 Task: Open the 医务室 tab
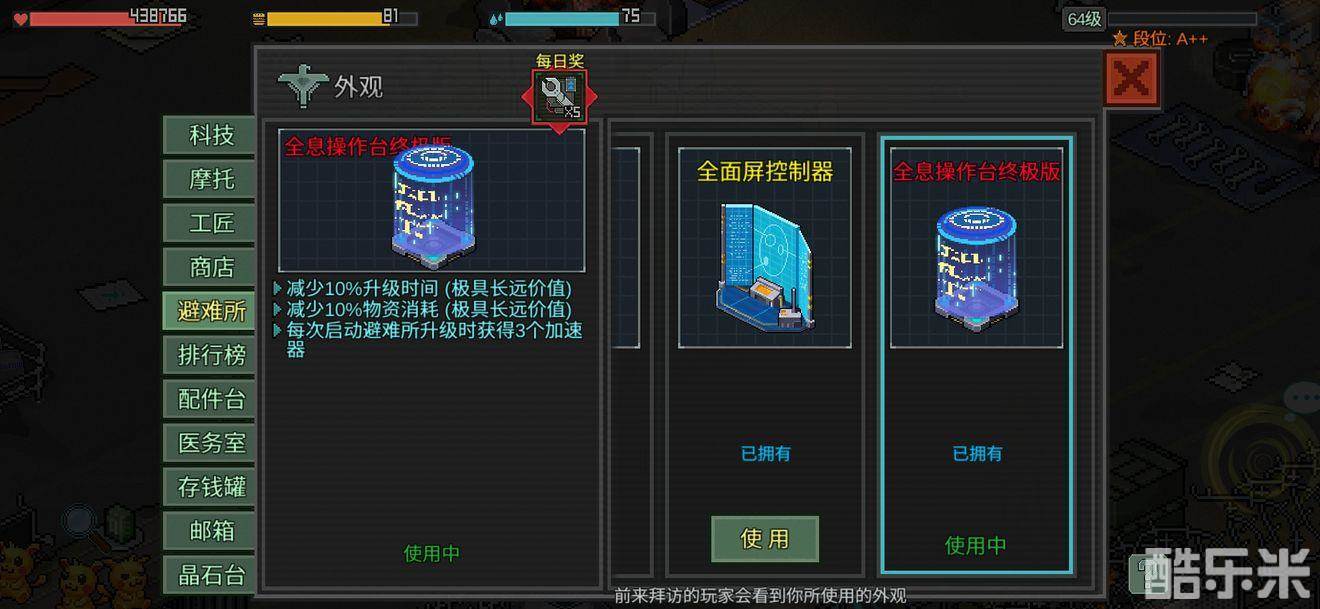[211, 443]
